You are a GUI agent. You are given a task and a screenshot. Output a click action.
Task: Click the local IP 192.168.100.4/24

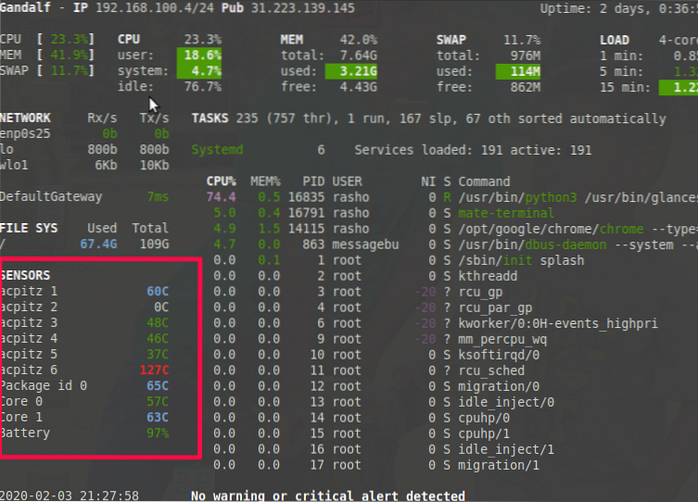(x=155, y=8)
